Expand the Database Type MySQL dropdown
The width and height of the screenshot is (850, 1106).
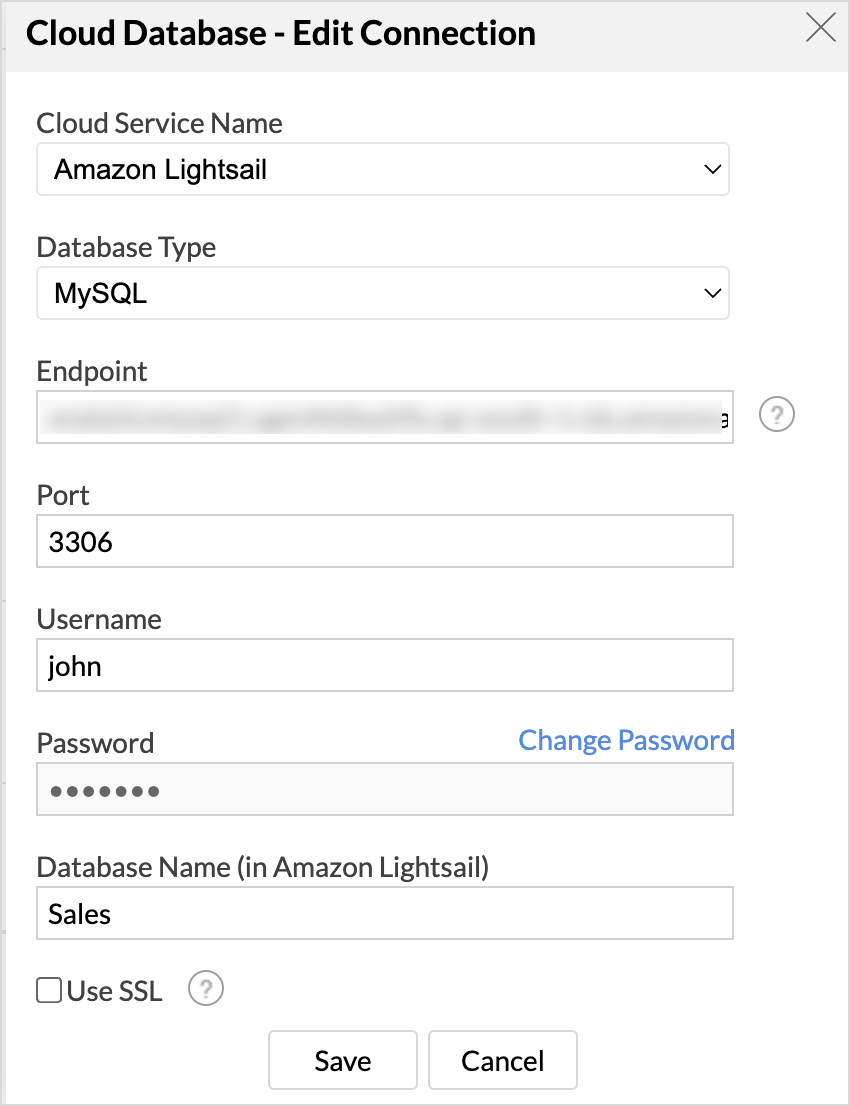383,293
